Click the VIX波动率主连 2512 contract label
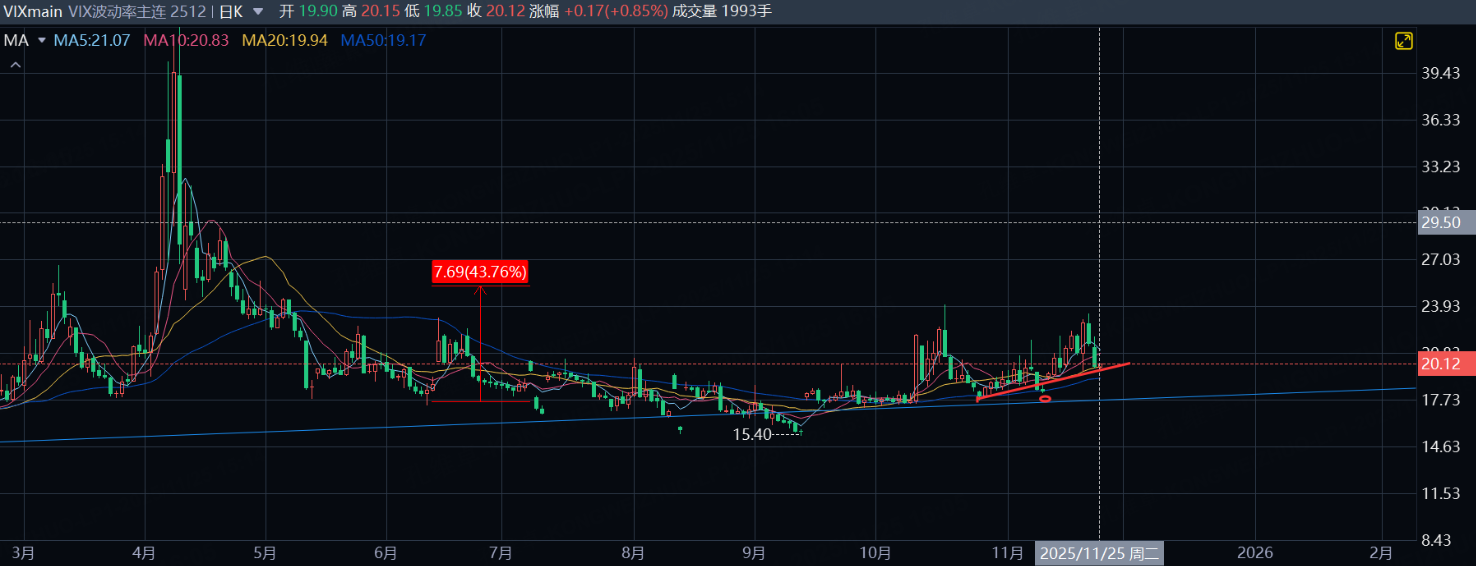The width and height of the screenshot is (1476, 566). tap(136, 11)
